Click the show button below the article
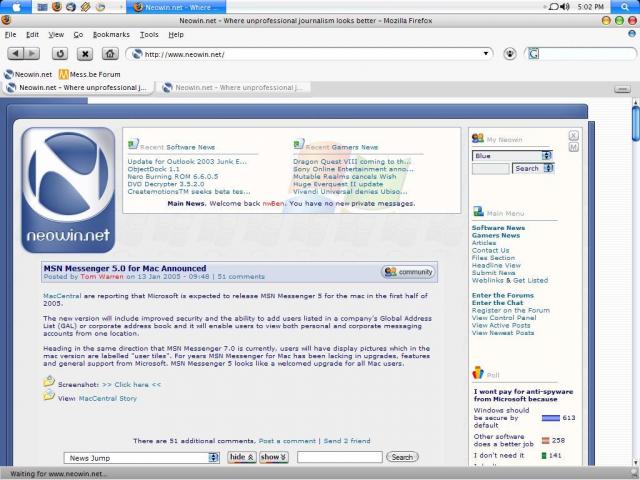The width and height of the screenshot is (640, 480). pos(273,457)
